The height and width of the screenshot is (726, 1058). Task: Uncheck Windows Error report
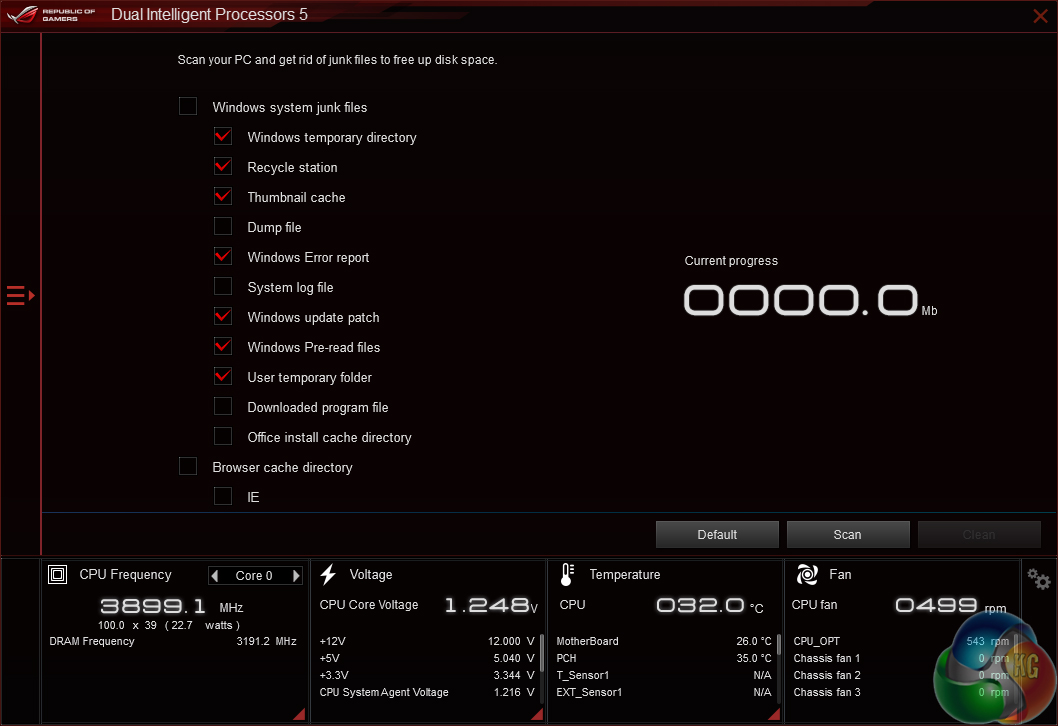[223, 256]
